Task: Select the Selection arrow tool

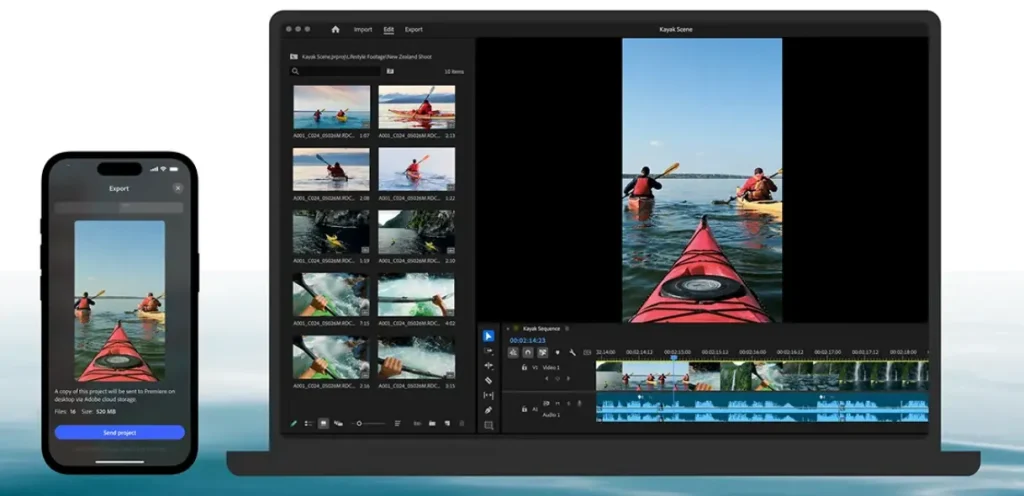Action: [488, 336]
